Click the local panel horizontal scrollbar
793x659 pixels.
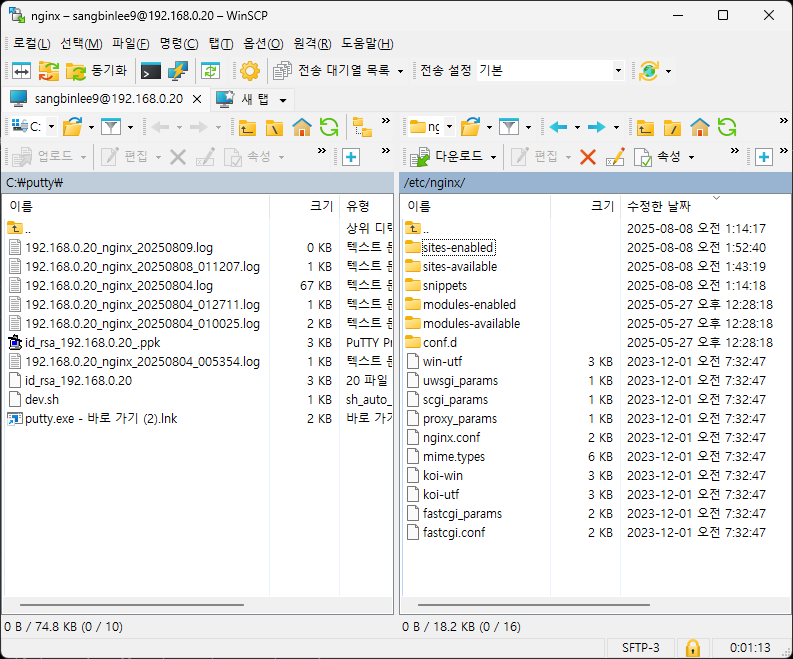click(131, 604)
